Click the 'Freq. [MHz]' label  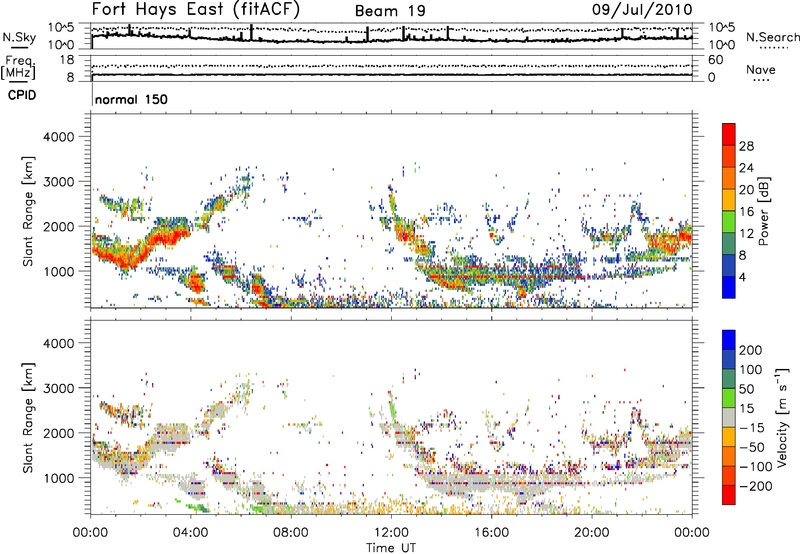(19, 68)
